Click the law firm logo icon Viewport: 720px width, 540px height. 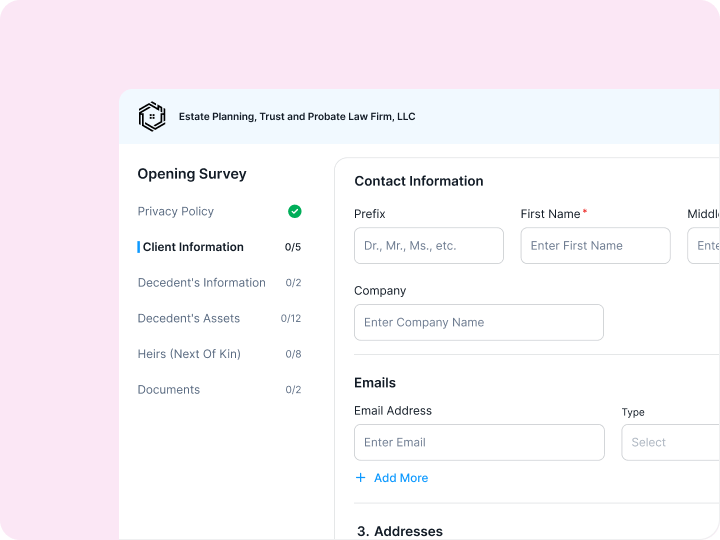click(x=152, y=116)
